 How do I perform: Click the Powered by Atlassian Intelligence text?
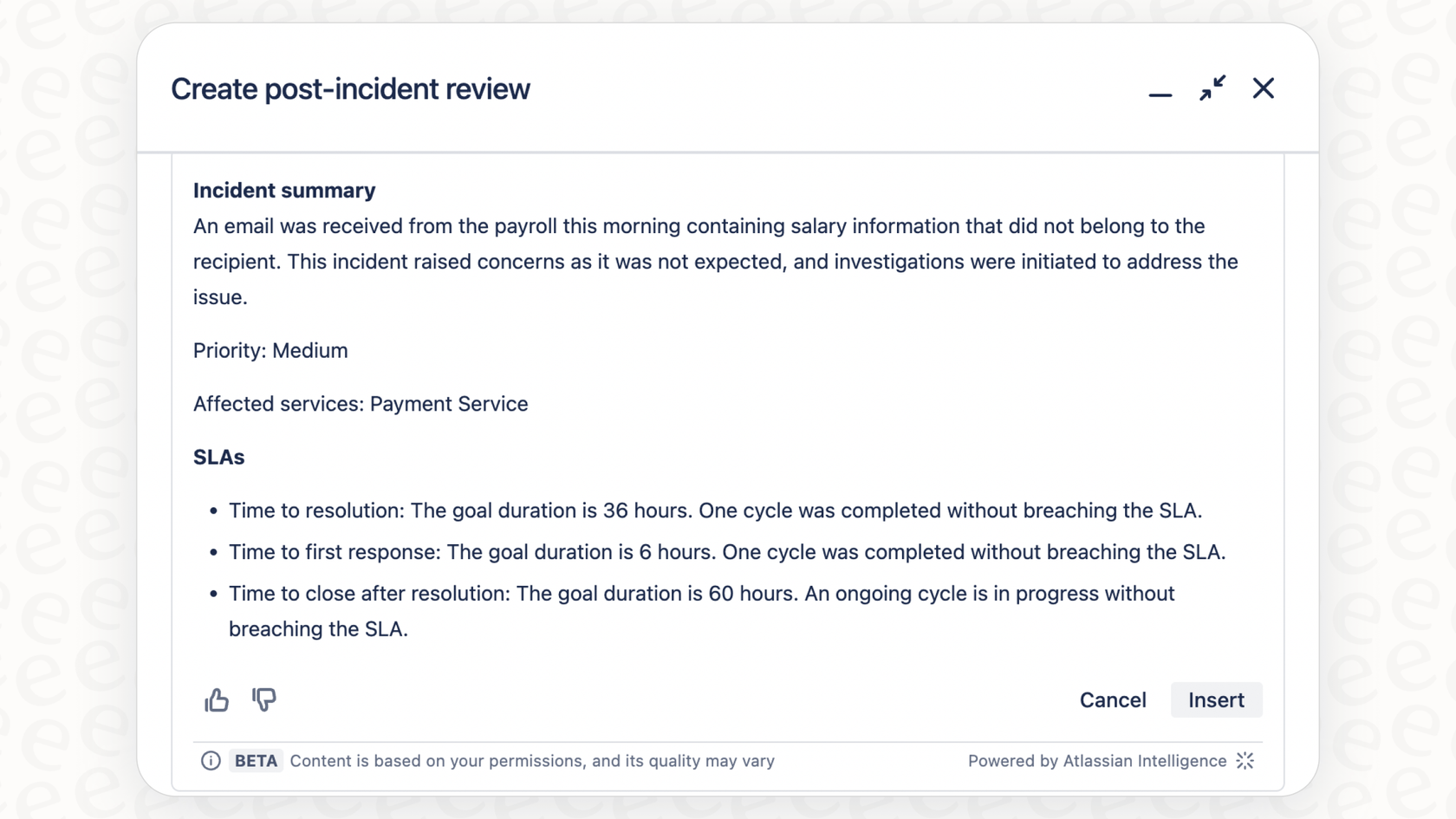[1096, 761]
